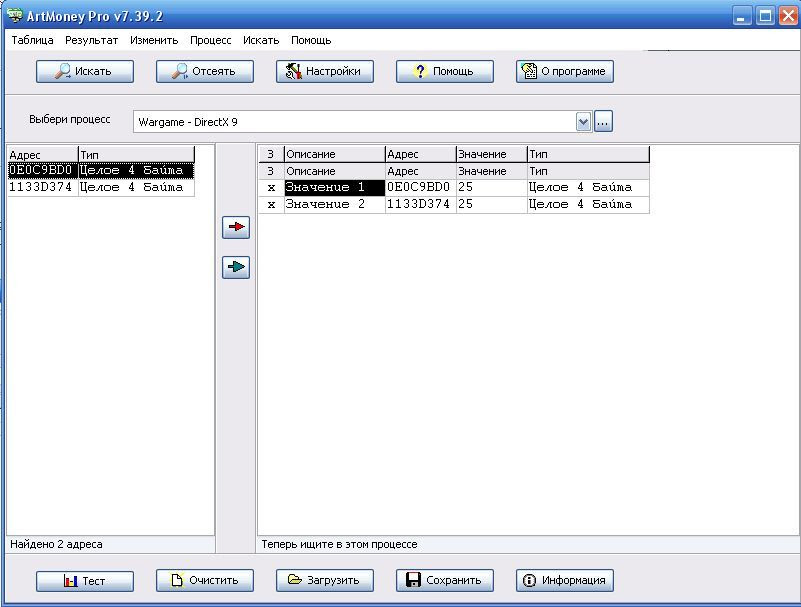Click the З column header in right table
Screen dimensions: 801x607
coord(271,154)
